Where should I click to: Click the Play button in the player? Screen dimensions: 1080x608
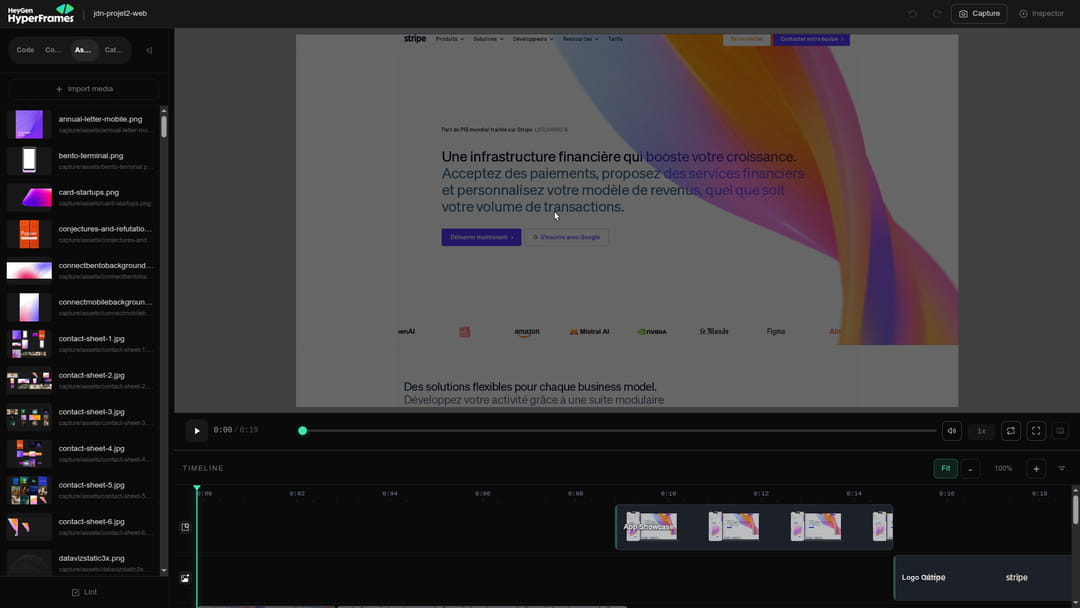[x=196, y=431]
